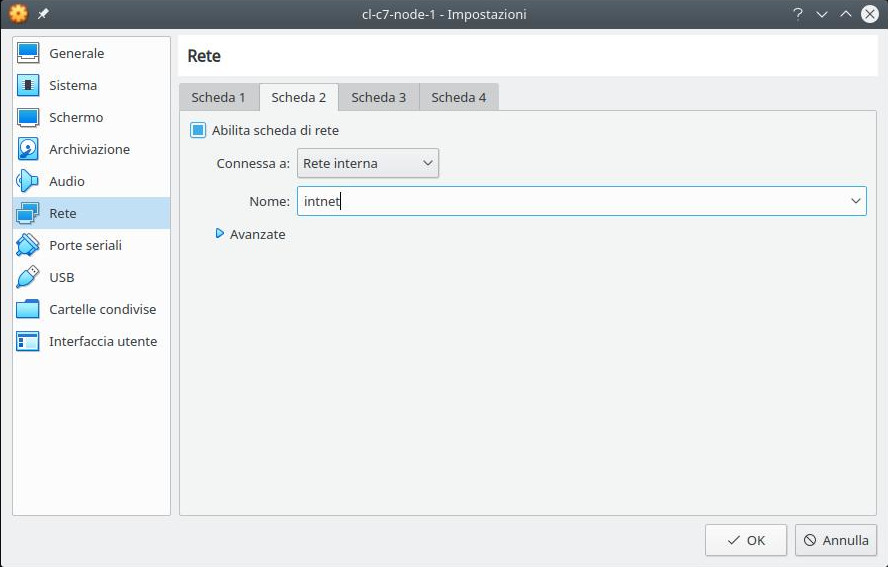Open the Connessa a dropdown

coord(367,163)
